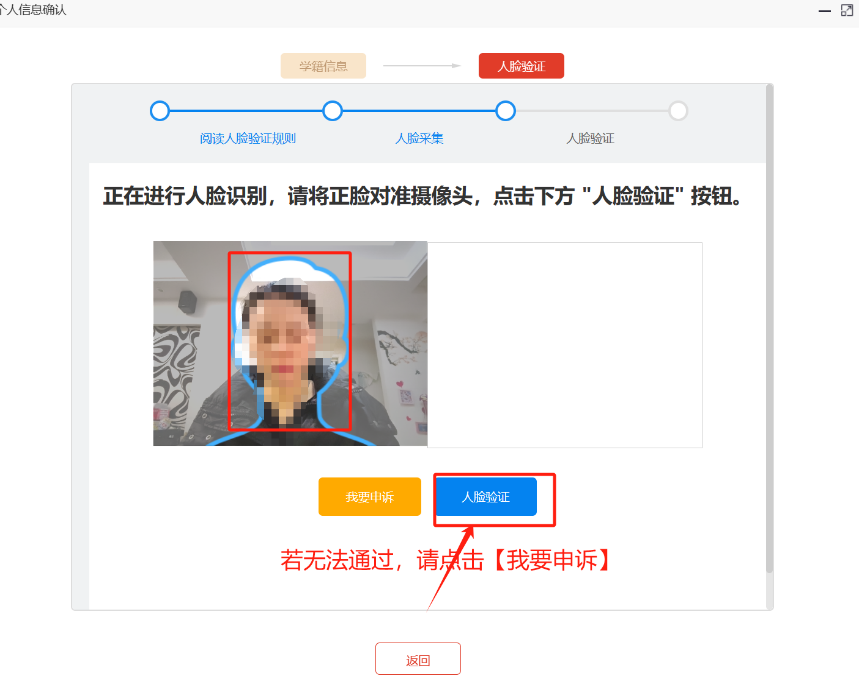Click the step circle above 人脸采集

(x=333, y=111)
